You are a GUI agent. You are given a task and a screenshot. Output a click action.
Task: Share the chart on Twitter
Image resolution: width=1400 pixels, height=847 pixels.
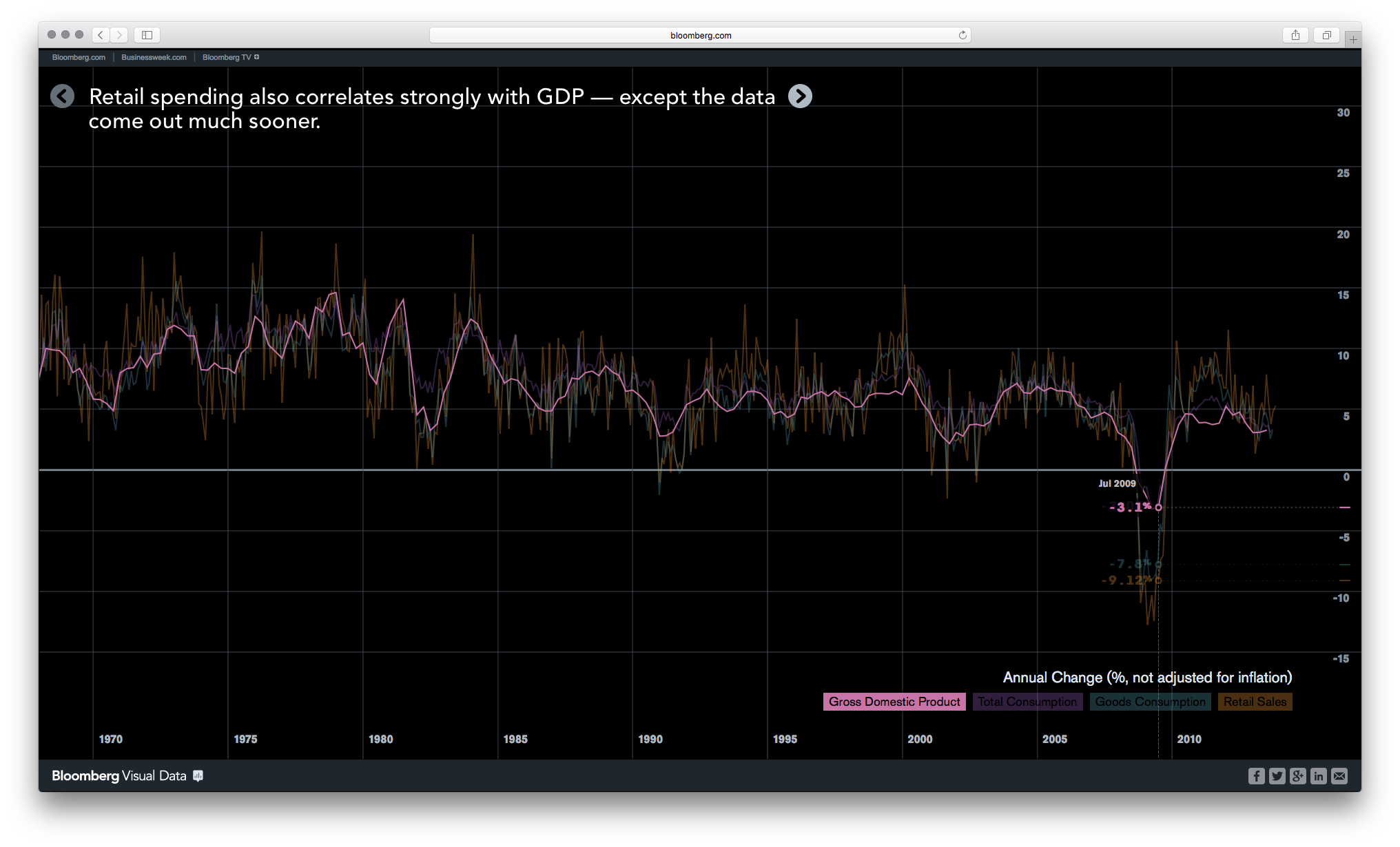[1277, 776]
